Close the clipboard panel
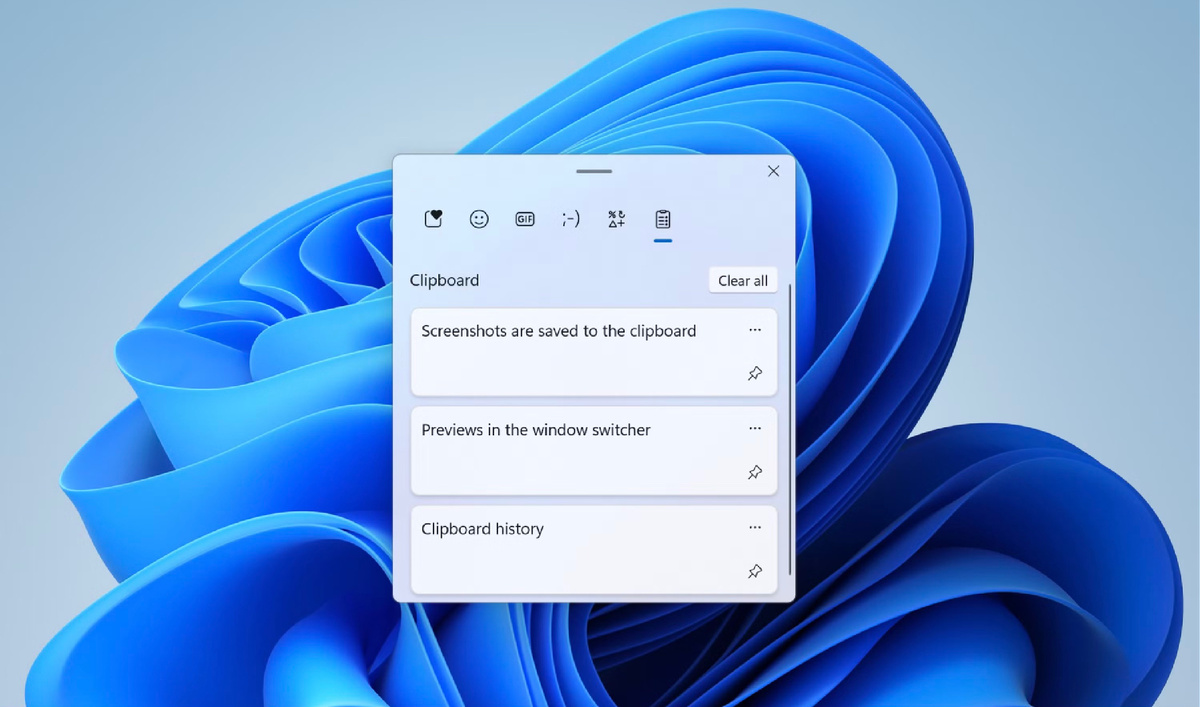 pyautogui.click(x=773, y=171)
